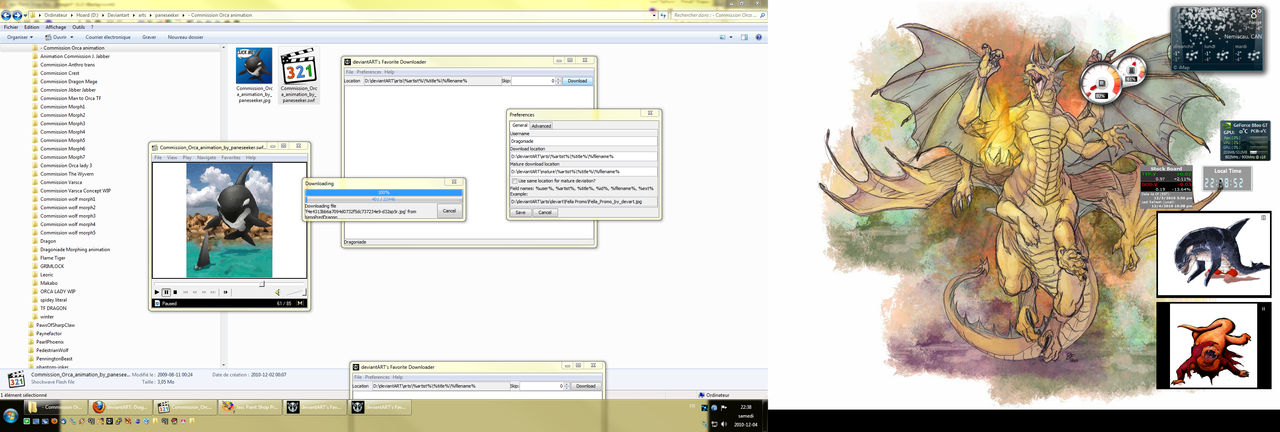Open the Favorites menu in media player
The height and width of the screenshot is (432, 1280).
(x=231, y=157)
